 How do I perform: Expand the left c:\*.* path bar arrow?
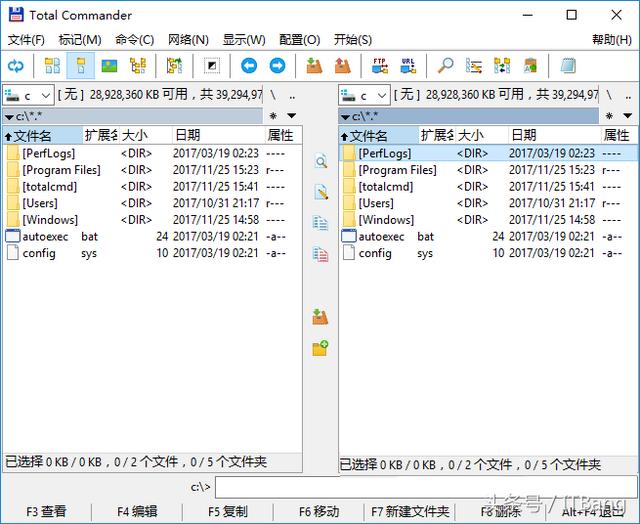(9, 117)
